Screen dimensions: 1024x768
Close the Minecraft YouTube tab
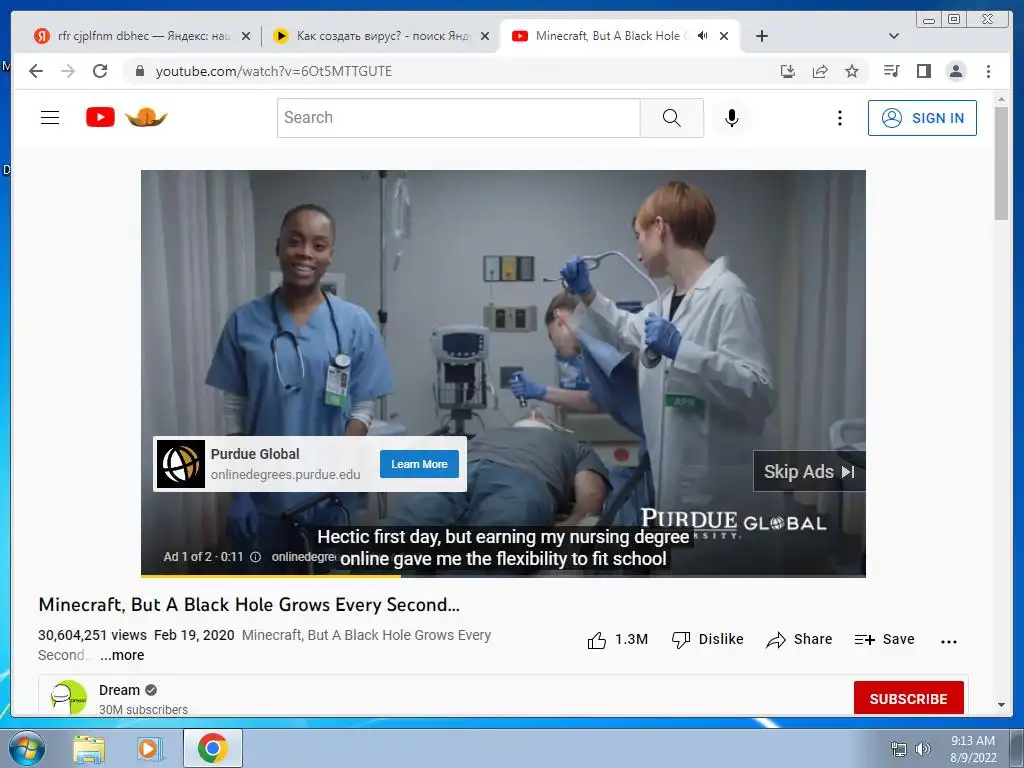coord(724,37)
